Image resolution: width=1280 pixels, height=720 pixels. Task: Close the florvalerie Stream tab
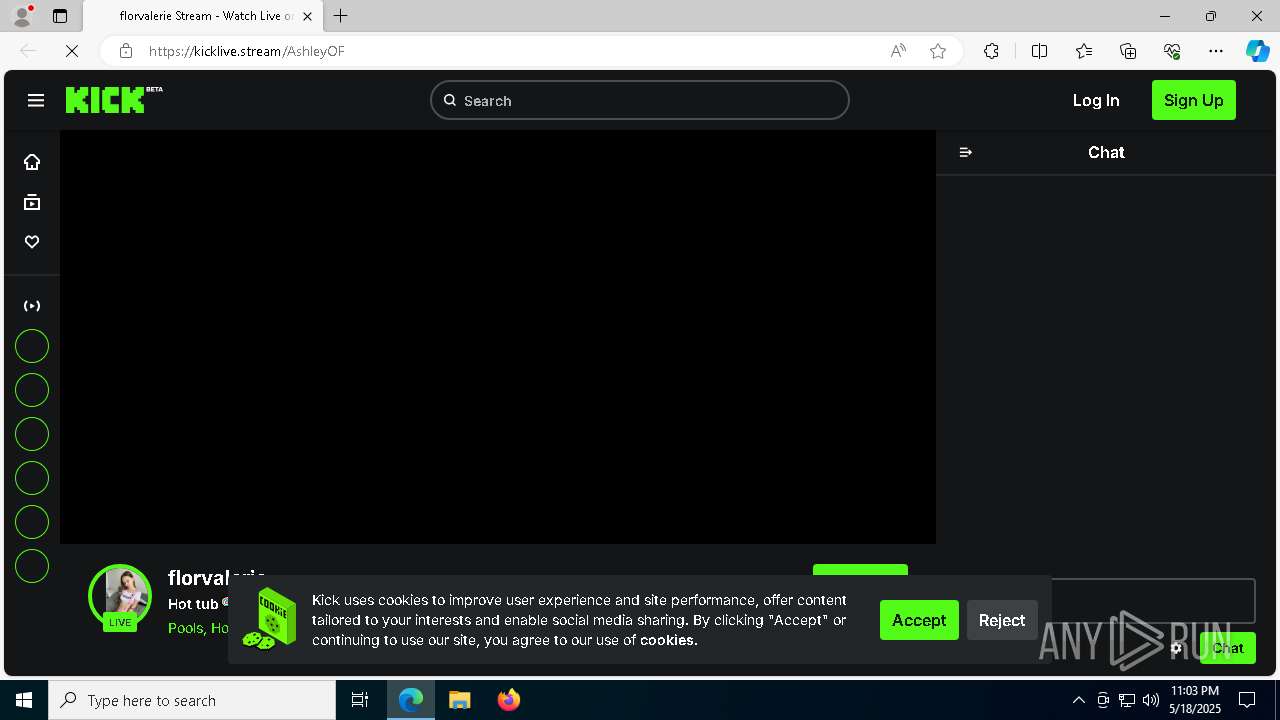(308, 16)
